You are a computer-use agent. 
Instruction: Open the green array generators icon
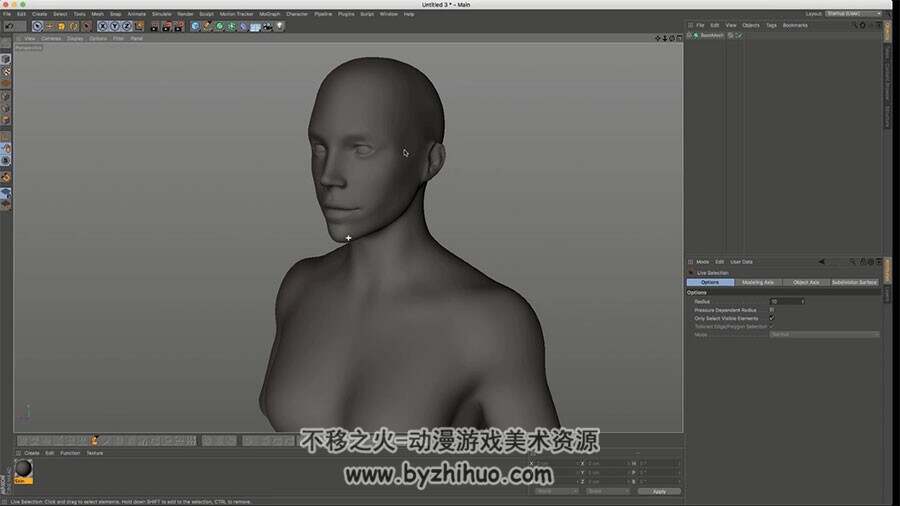231,26
